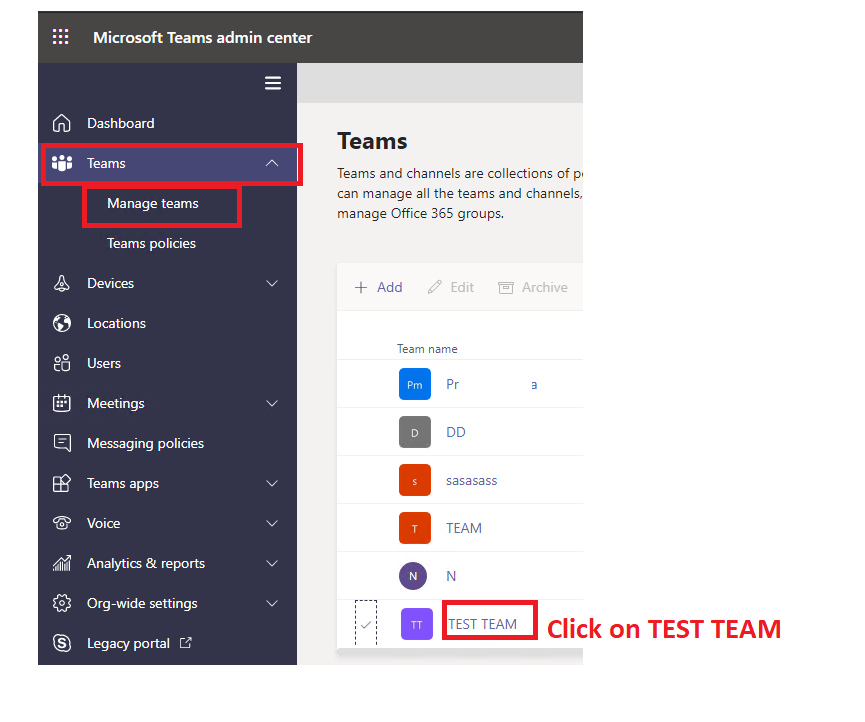
Task: Click the Teams apps icon
Action: point(62,483)
